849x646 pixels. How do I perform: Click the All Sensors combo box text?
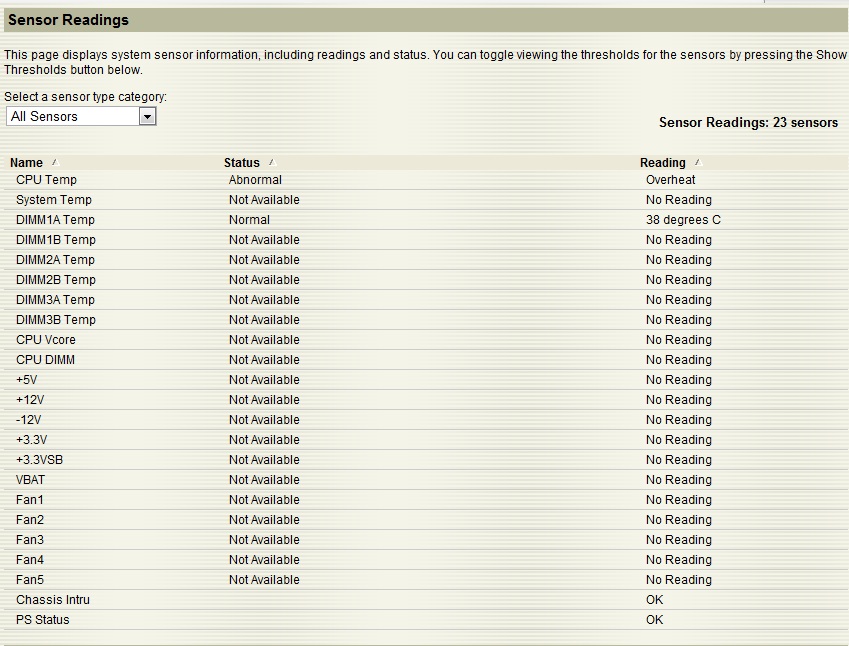coord(70,117)
